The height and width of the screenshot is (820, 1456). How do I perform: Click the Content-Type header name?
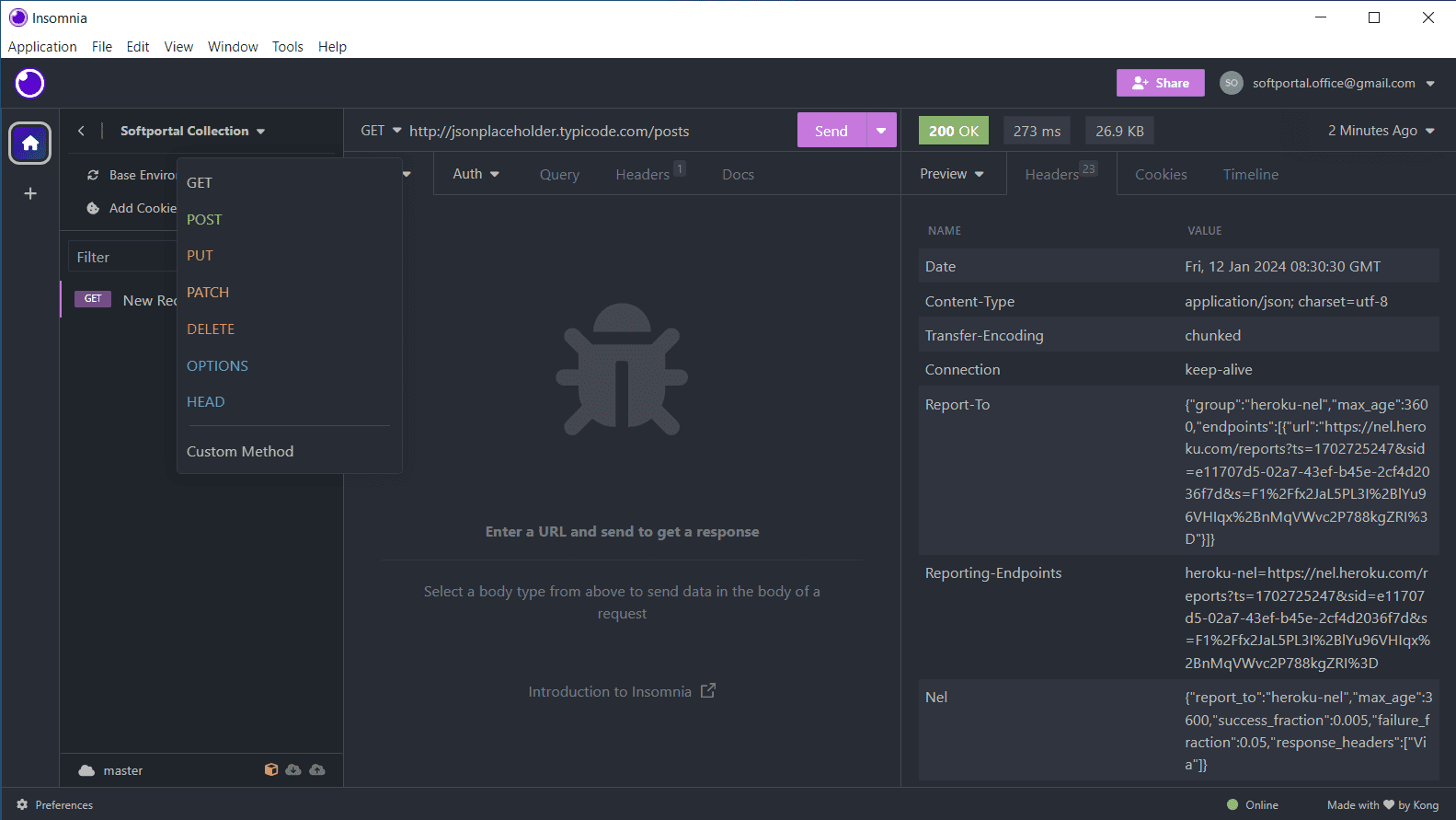coord(969,301)
